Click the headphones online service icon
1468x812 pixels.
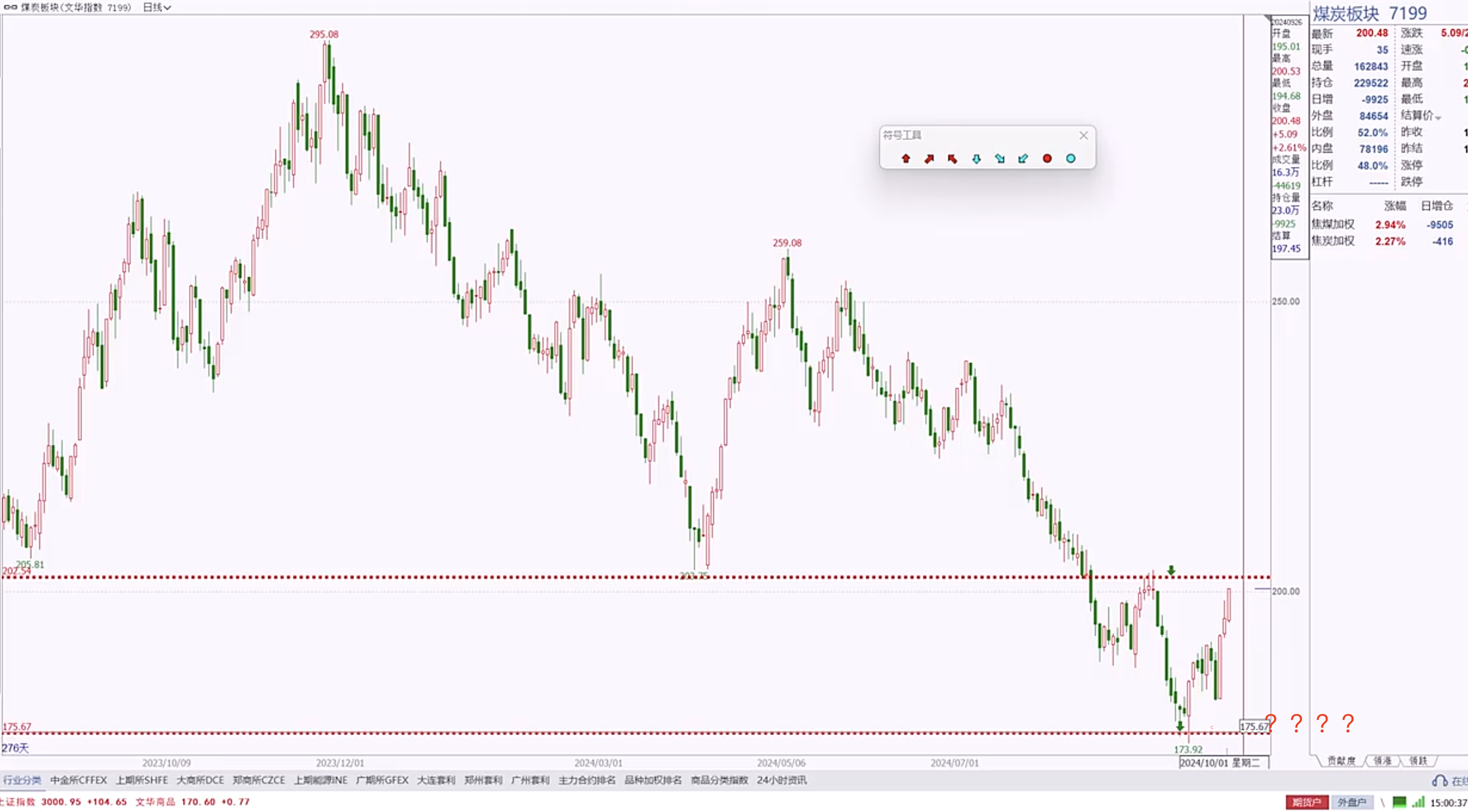1439,781
